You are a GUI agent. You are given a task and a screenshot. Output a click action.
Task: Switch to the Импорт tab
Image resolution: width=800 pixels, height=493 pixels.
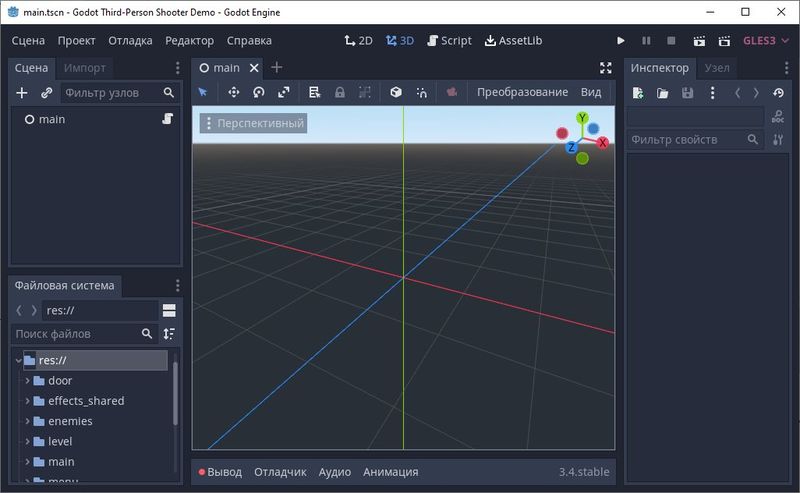[85, 68]
